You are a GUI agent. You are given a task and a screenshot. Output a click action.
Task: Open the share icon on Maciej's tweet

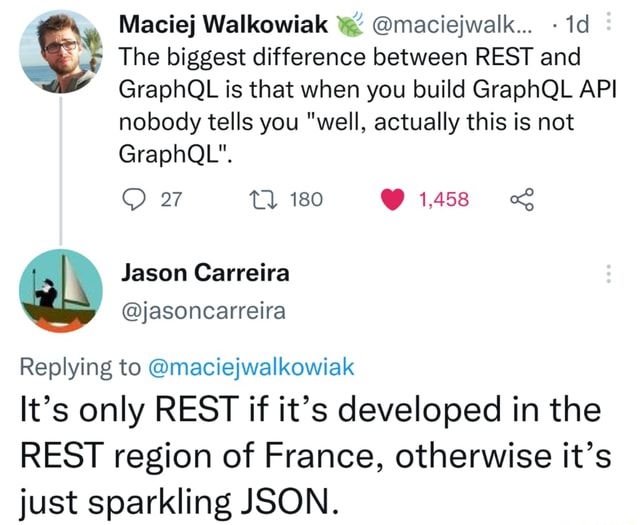pyautogui.click(x=522, y=200)
